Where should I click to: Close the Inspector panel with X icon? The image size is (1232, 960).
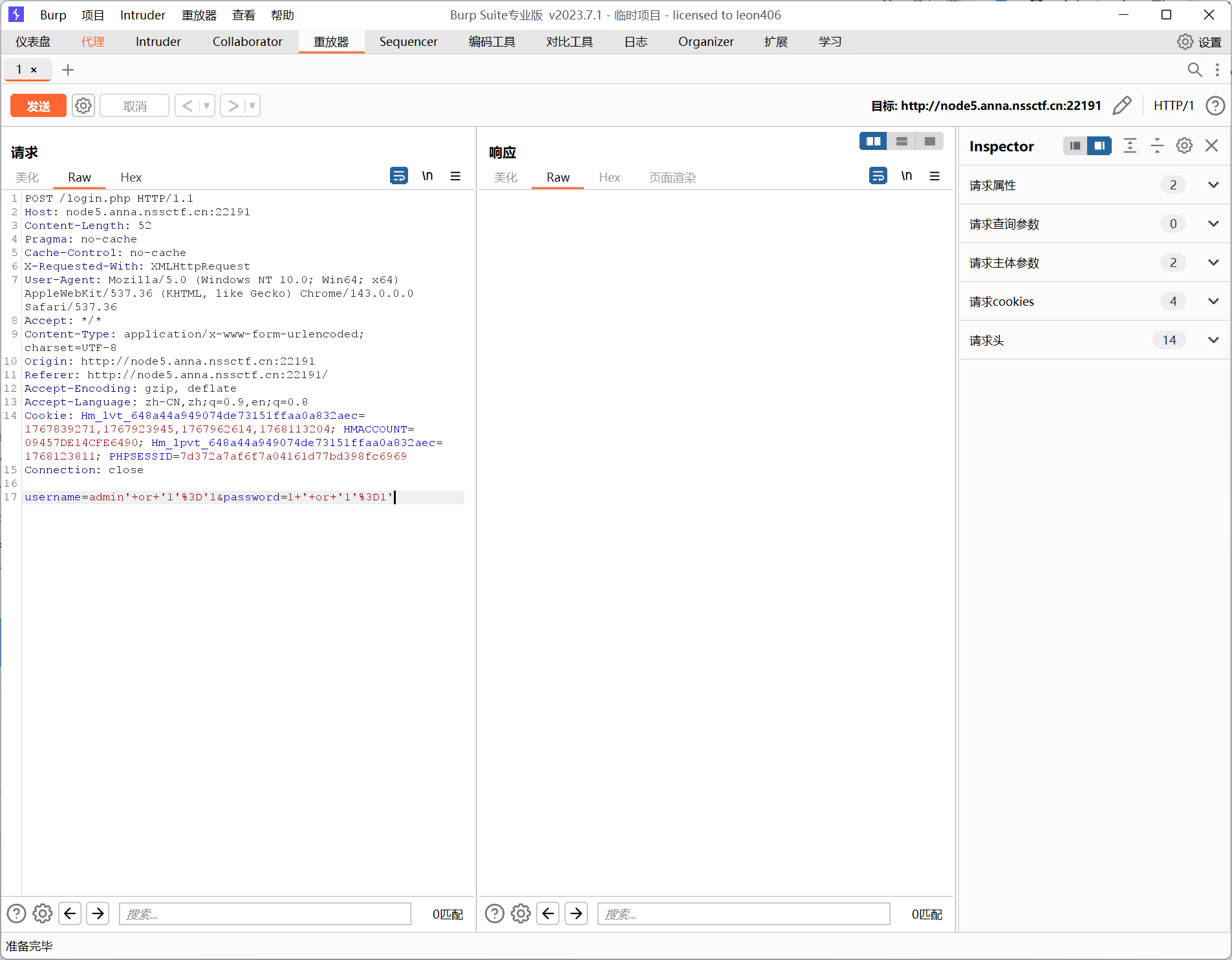click(x=1212, y=146)
